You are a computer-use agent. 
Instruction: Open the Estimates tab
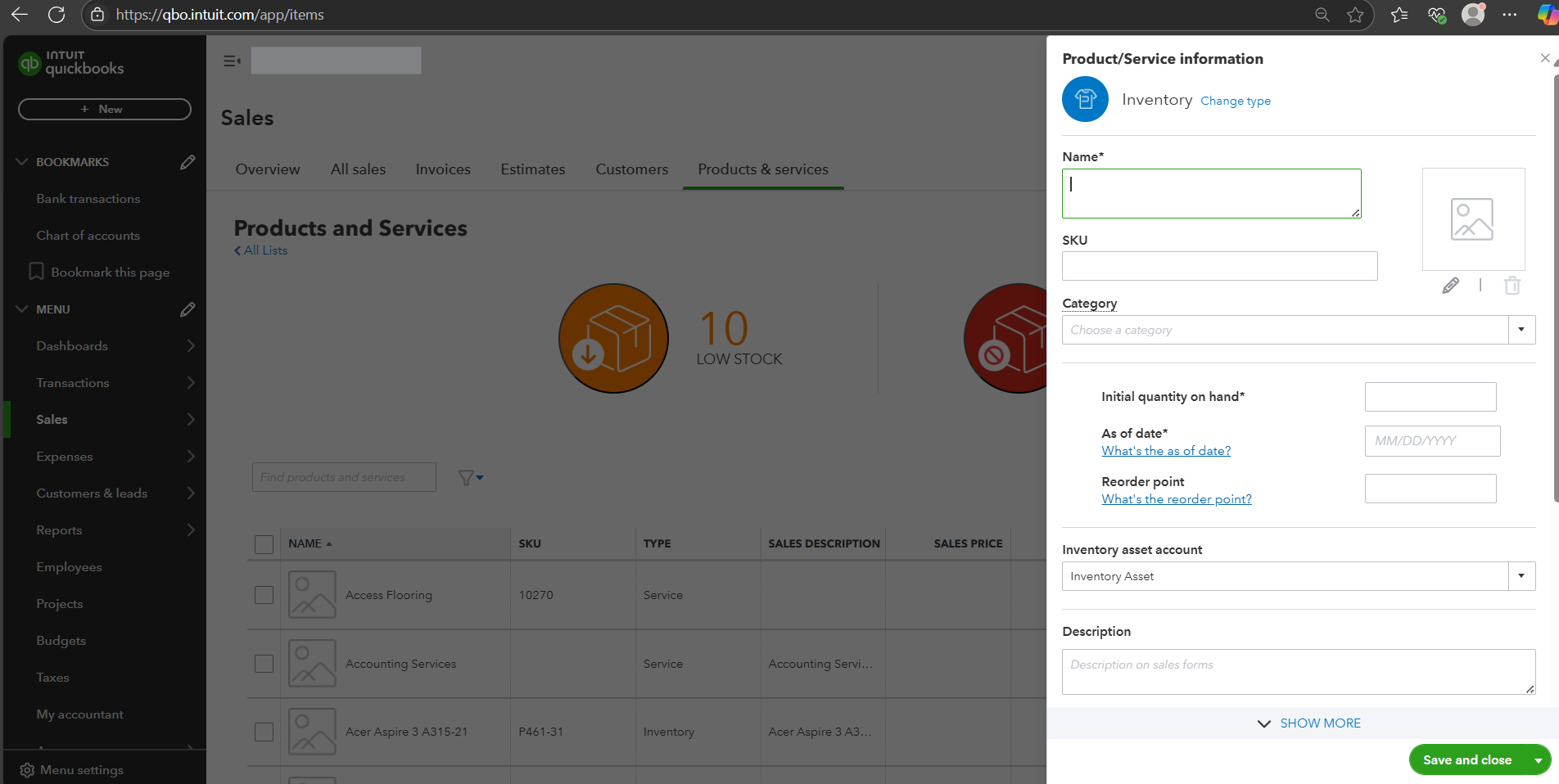coord(533,169)
